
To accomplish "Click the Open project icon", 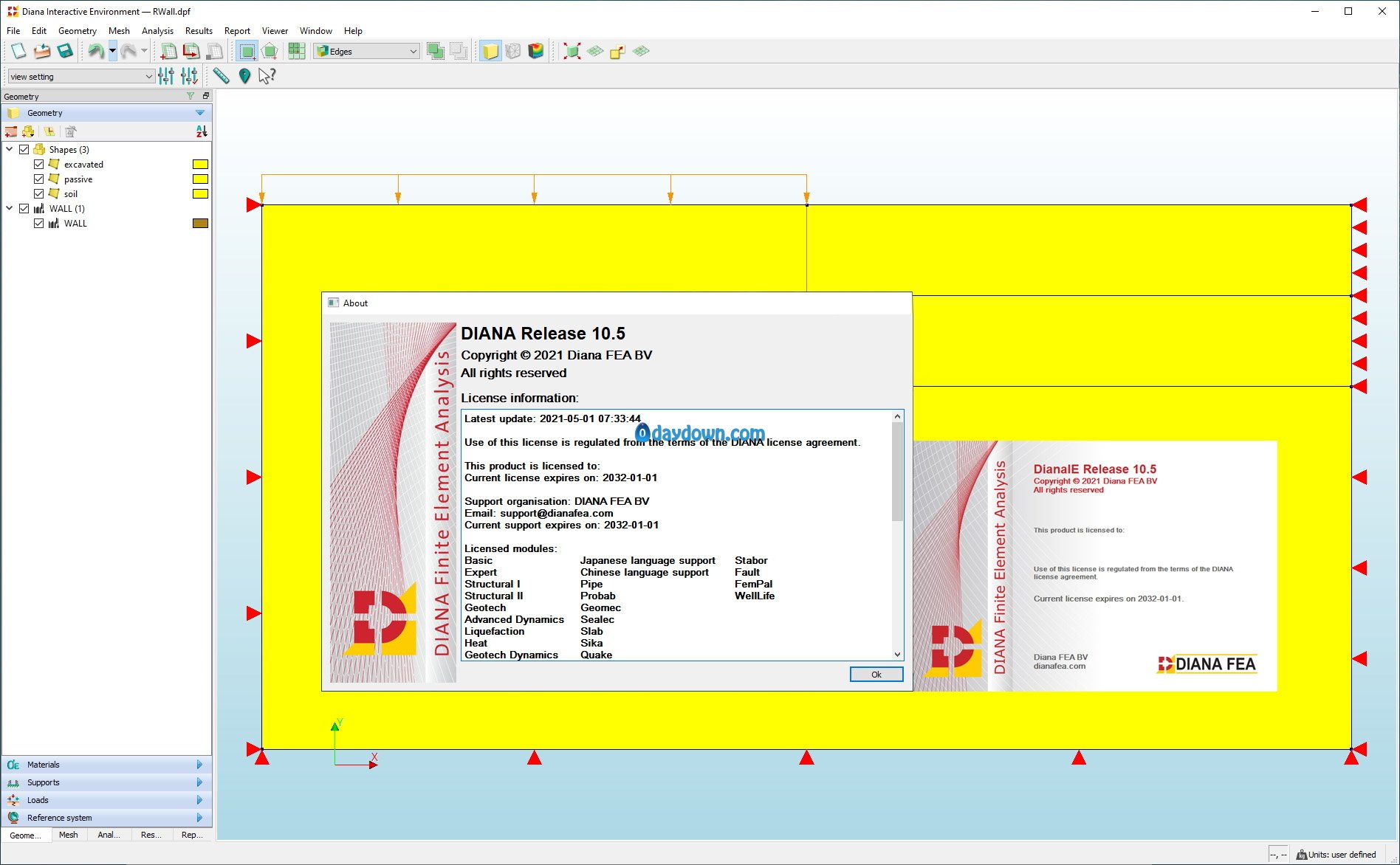I will (x=42, y=51).
